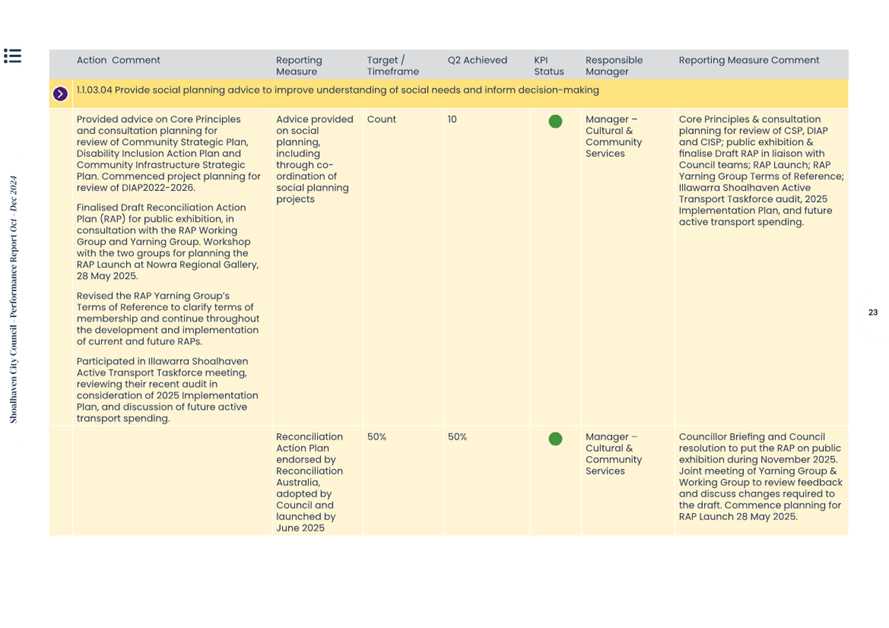Open the 1.1.03.04 social planning advice heading
Viewport: 889px width, 628px height.
coord(337,90)
